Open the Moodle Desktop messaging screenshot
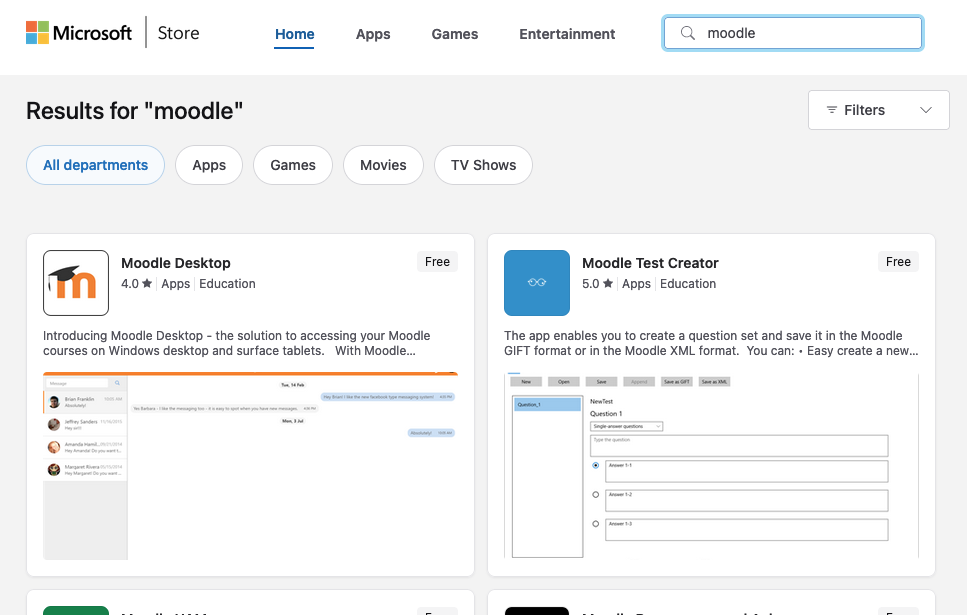 (250, 466)
